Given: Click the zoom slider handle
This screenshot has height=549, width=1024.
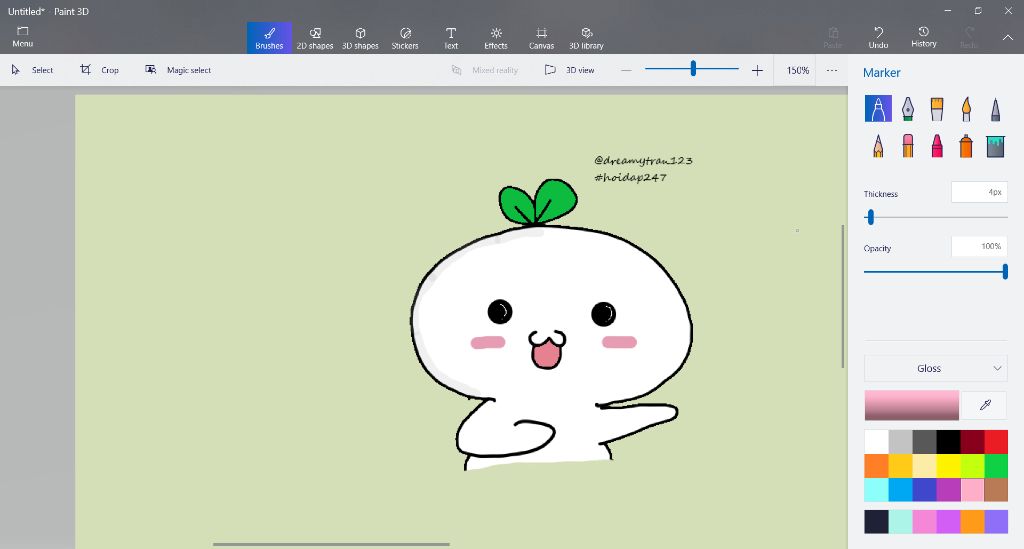Looking at the screenshot, I should click(x=694, y=68).
